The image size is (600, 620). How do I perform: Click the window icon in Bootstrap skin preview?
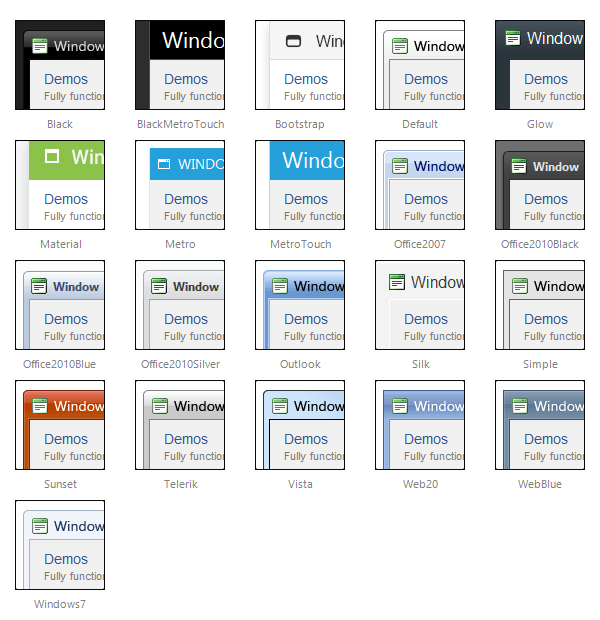point(293,41)
